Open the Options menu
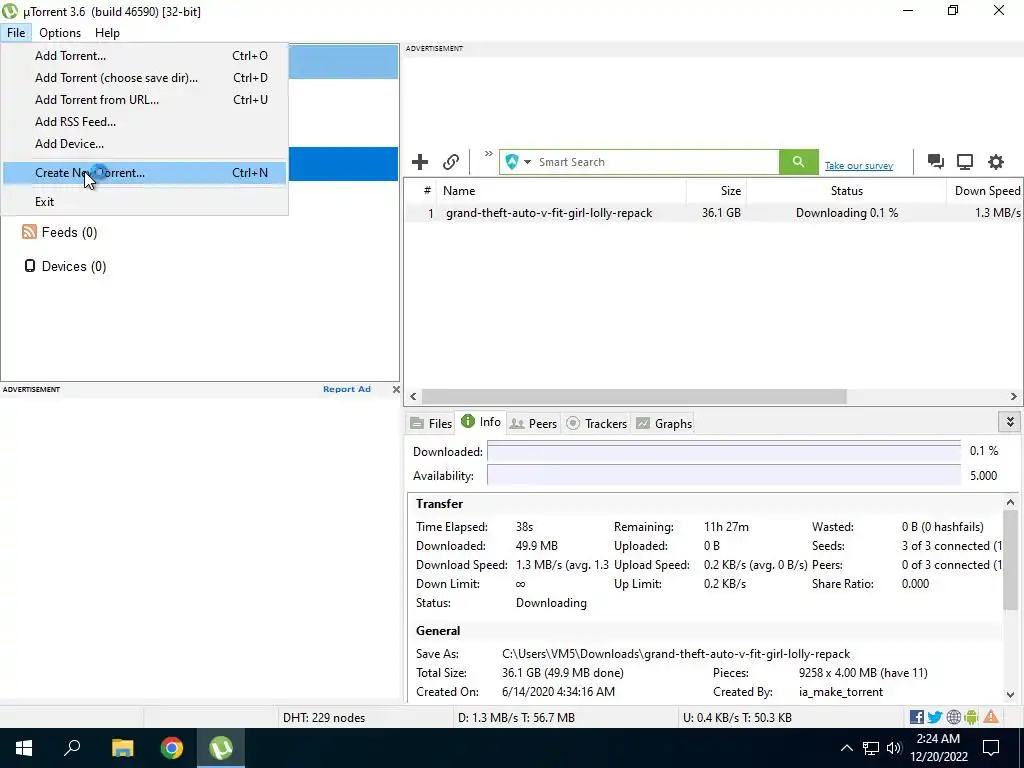 point(60,33)
